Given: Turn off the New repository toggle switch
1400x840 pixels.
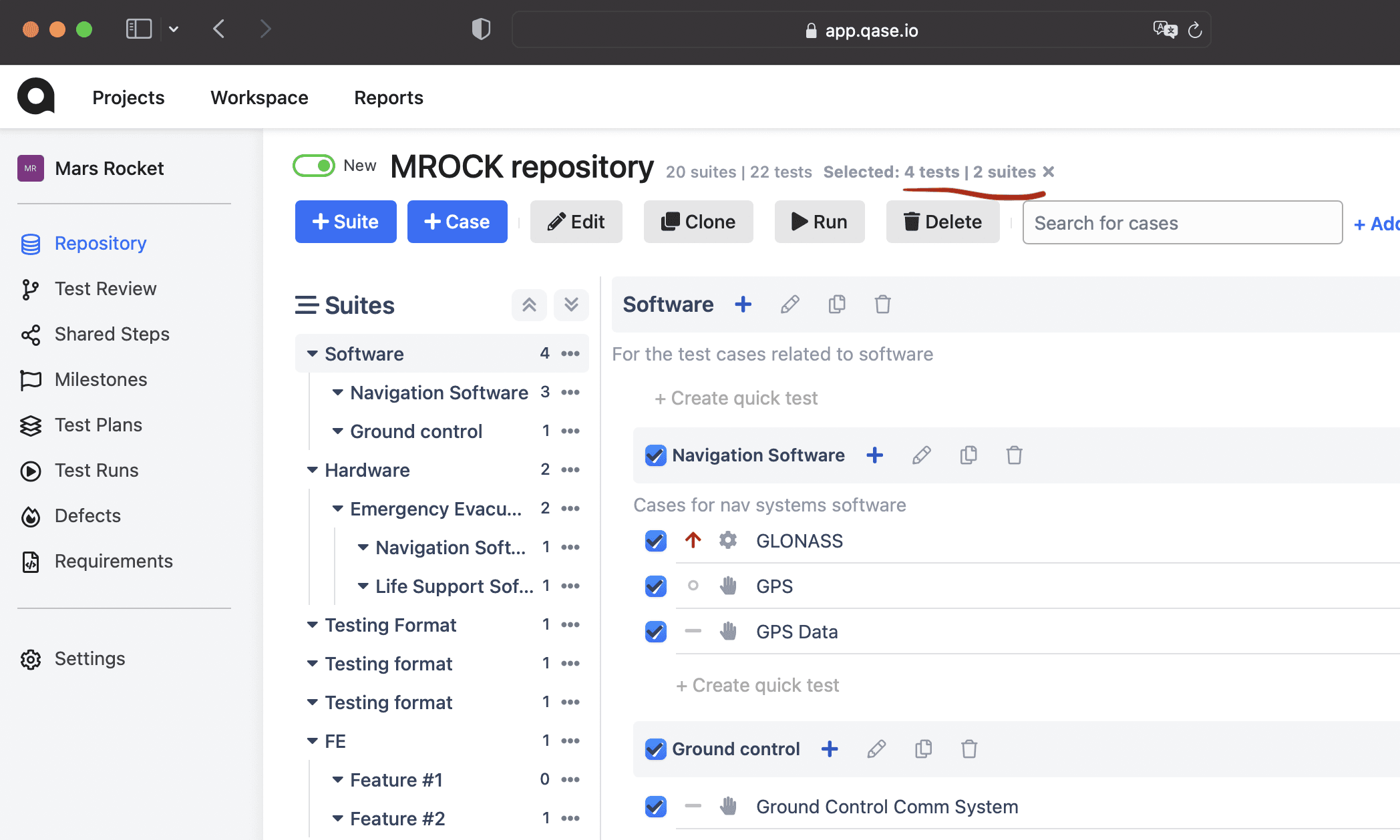Looking at the screenshot, I should coord(314,166).
